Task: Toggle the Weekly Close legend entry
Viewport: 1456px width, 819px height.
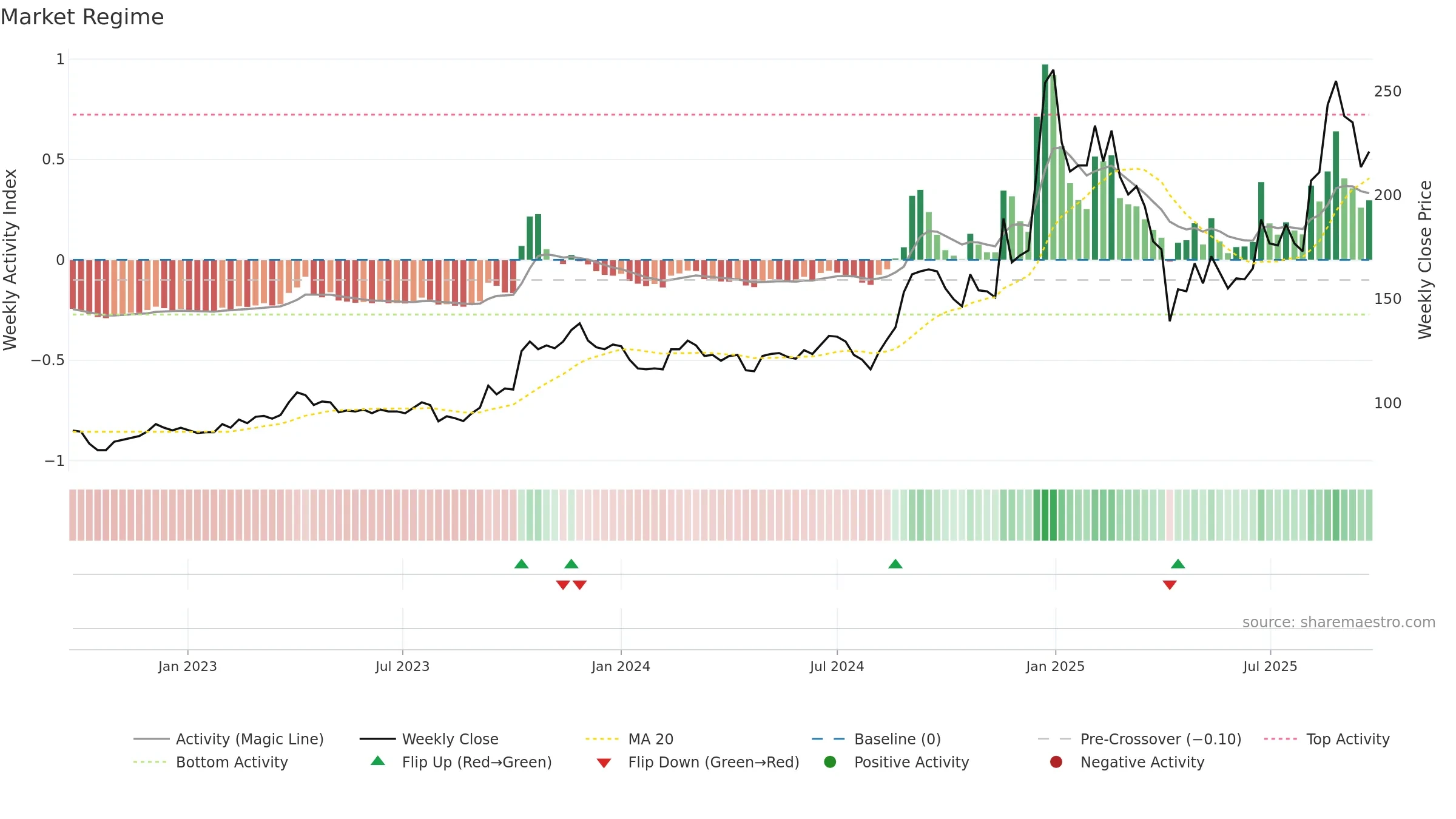Action: [x=429, y=739]
